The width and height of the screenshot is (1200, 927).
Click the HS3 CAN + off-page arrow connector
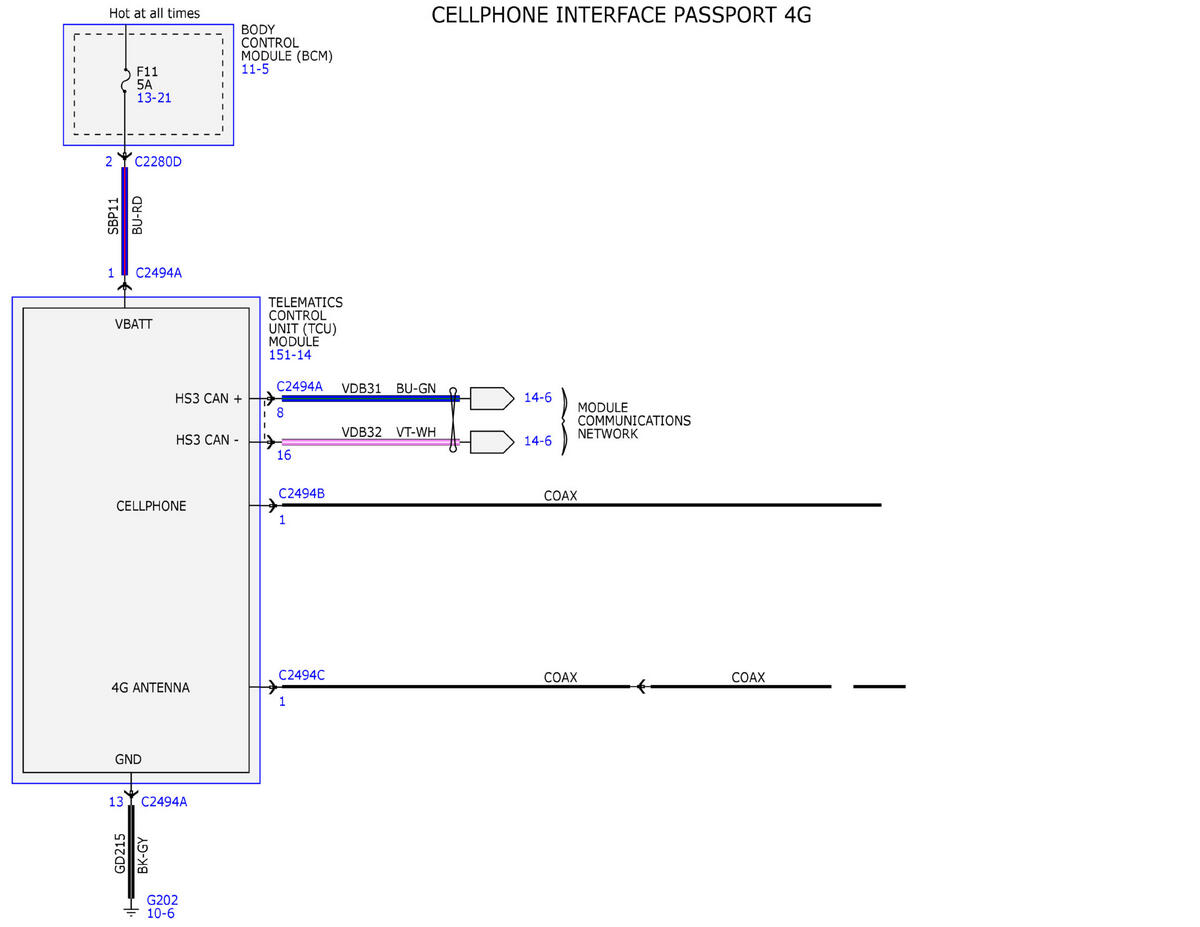tap(492, 398)
